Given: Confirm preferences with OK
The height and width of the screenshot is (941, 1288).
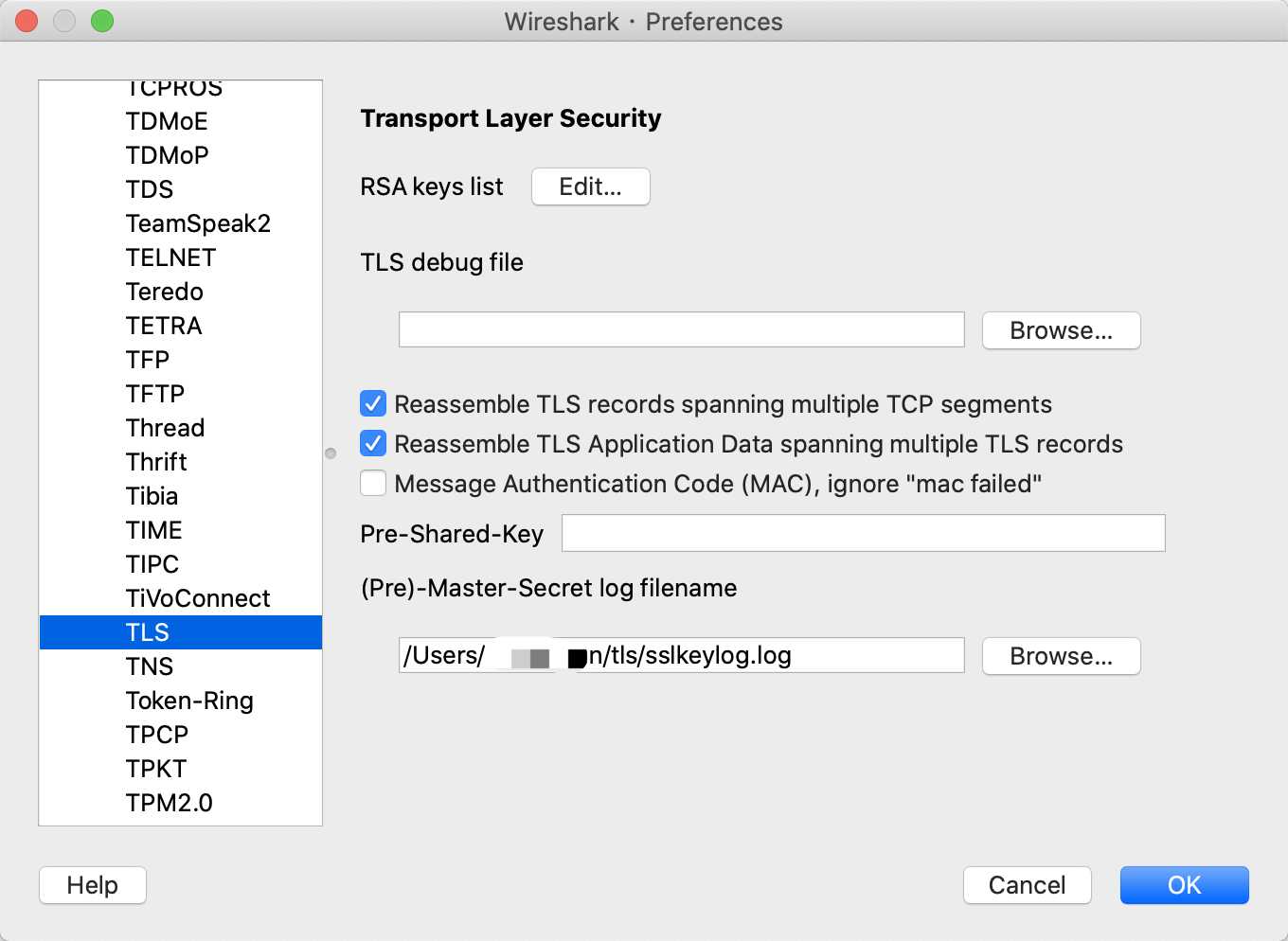Looking at the screenshot, I should pyautogui.click(x=1185, y=885).
